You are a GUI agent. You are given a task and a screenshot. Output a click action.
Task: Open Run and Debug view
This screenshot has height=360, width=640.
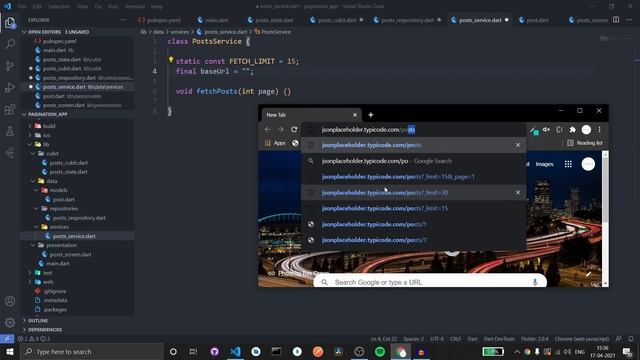point(10,88)
